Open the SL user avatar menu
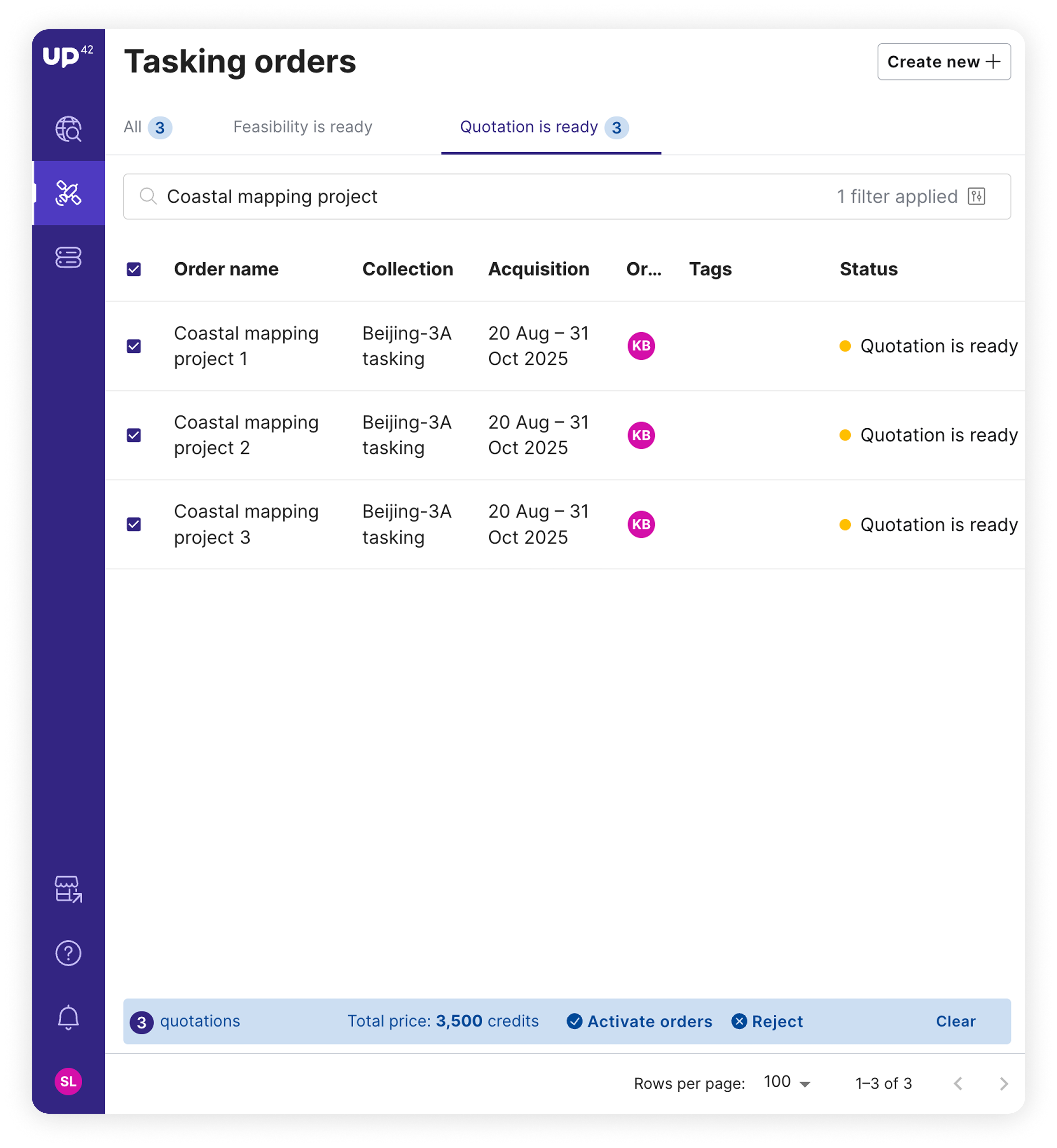This screenshot has width=1057, height=1148. pyautogui.click(x=68, y=1081)
